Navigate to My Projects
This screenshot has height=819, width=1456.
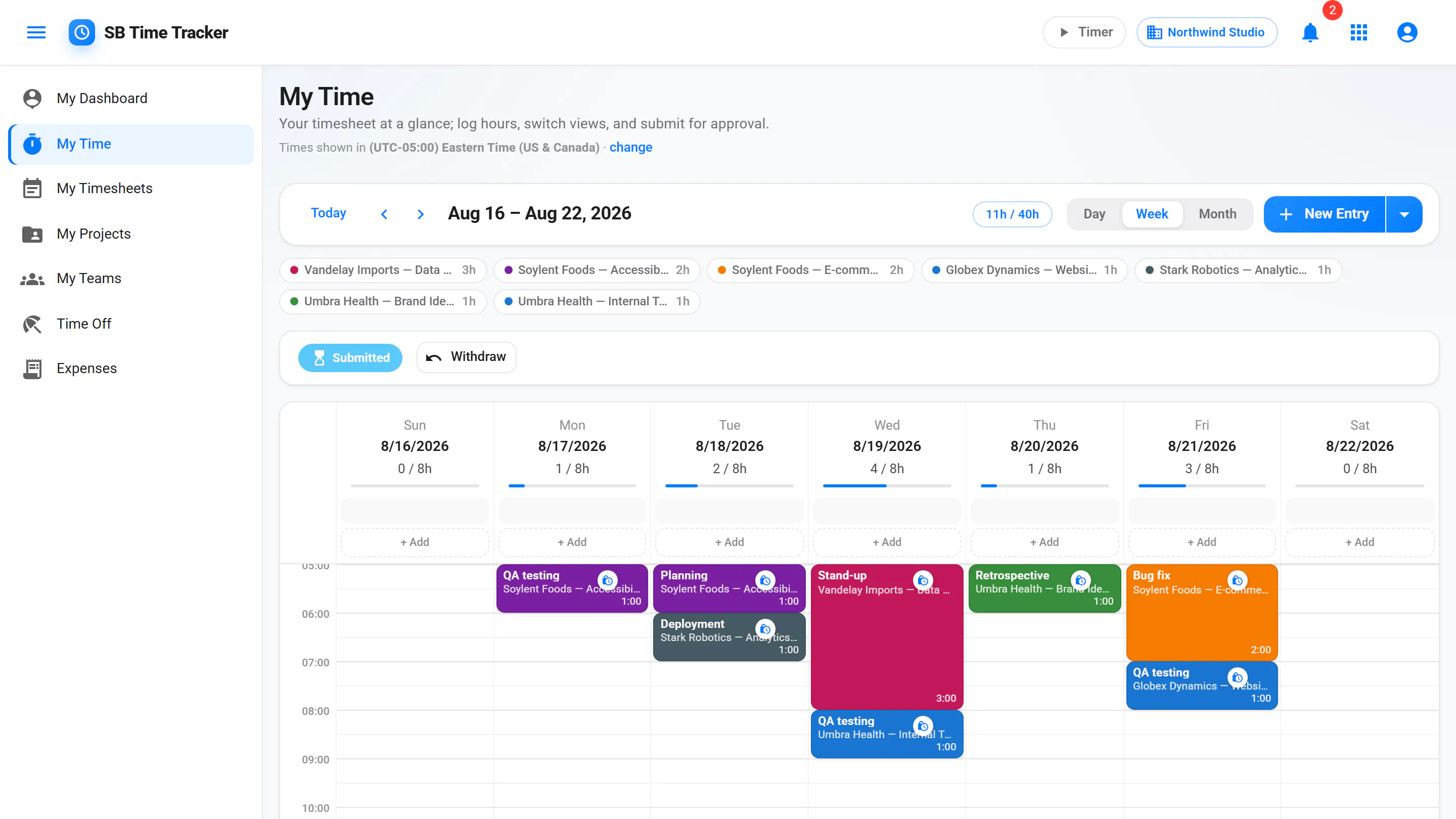pyautogui.click(x=131, y=234)
